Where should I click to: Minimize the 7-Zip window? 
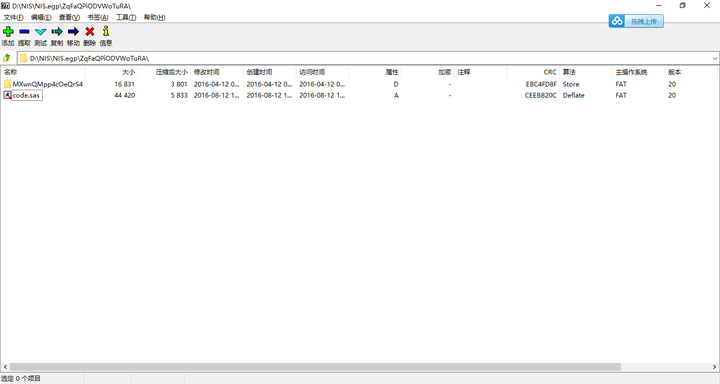659,6
